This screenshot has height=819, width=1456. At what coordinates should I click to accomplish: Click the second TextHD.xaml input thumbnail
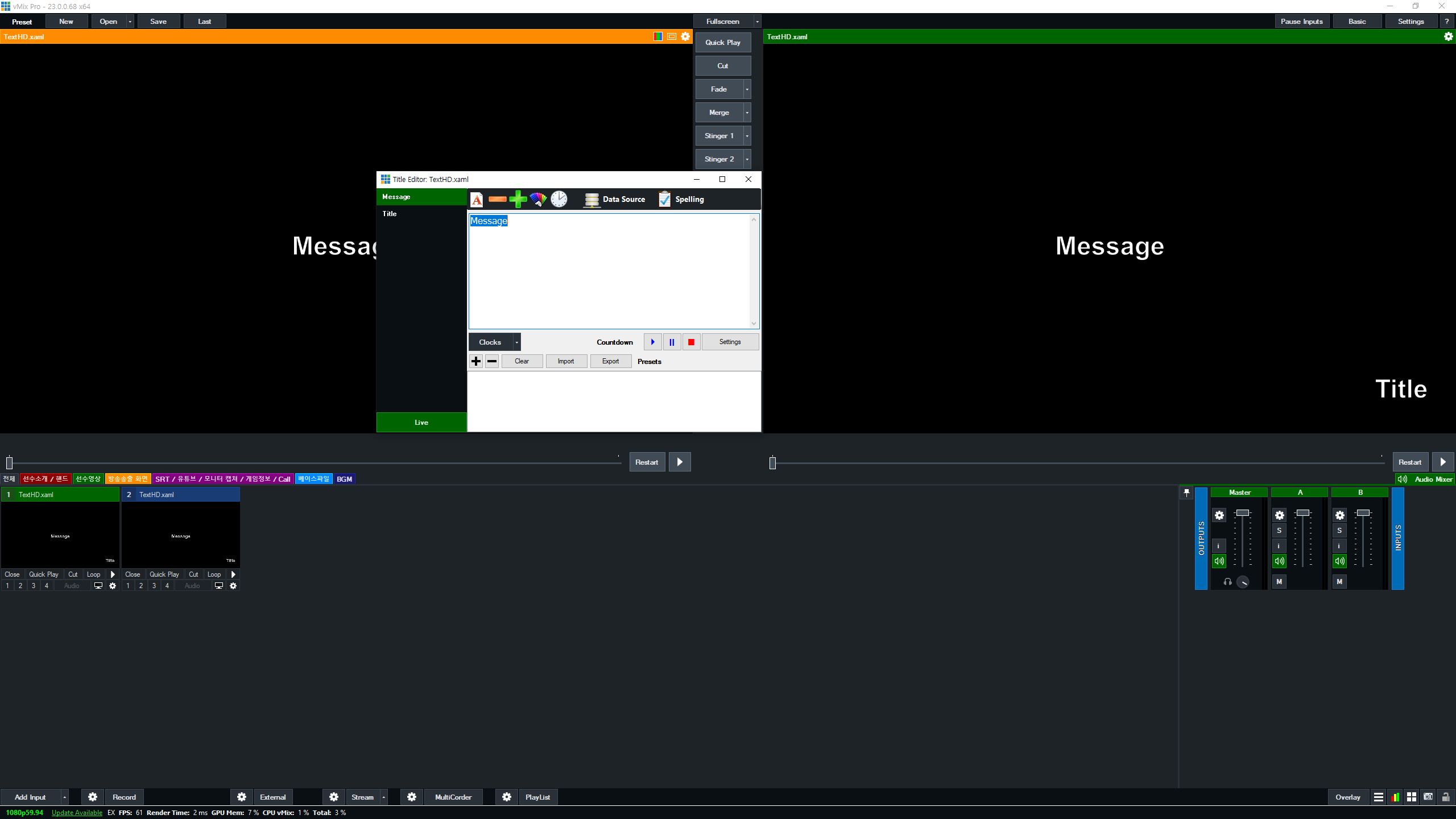tap(180, 535)
